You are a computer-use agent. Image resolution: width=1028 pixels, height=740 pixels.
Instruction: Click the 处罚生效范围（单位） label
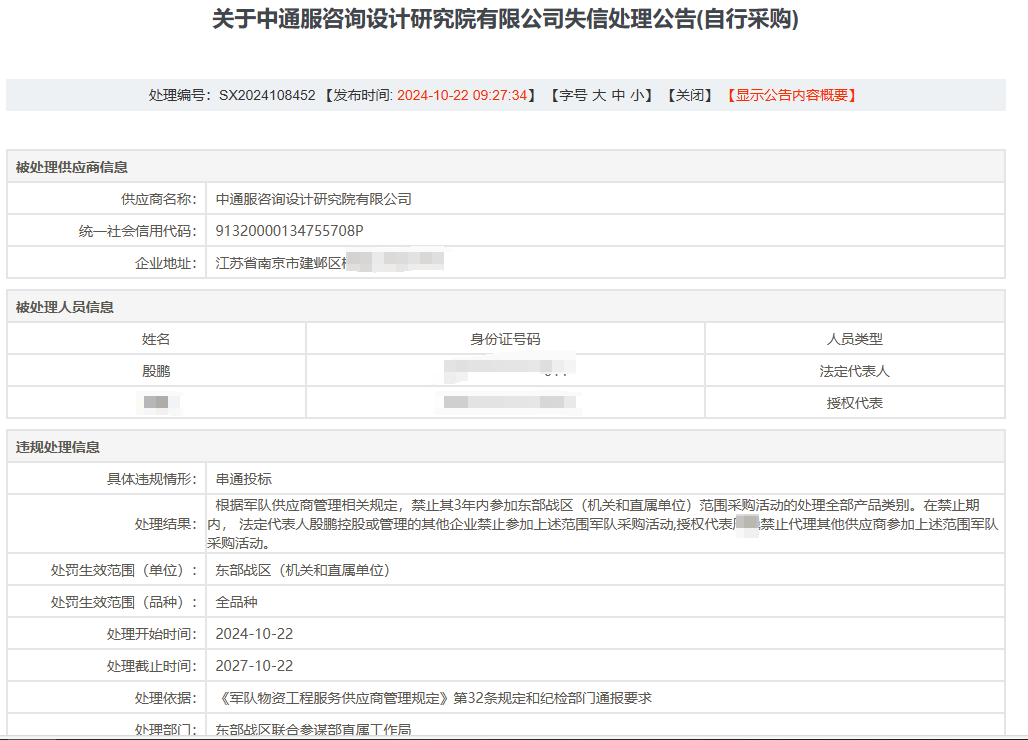pos(124,570)
